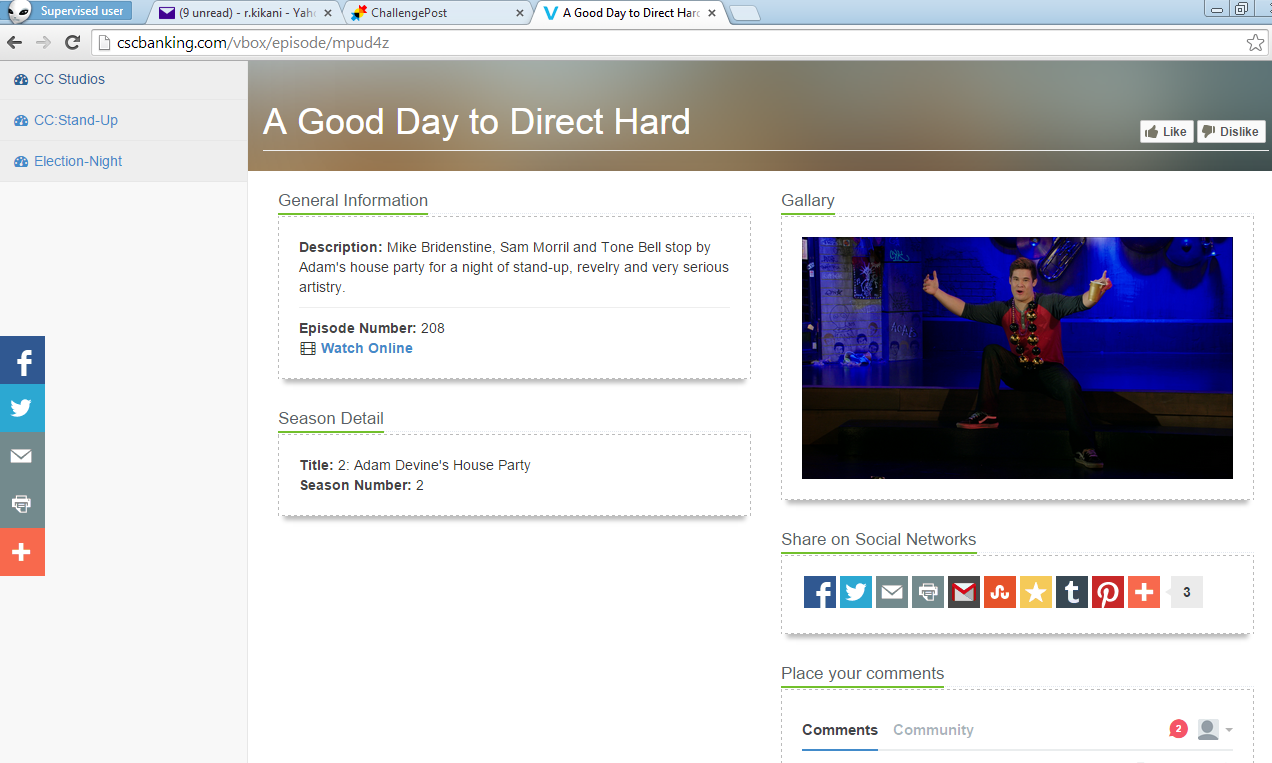Click the page title A Good Day to Direct Hard

[x=477, y=121]
